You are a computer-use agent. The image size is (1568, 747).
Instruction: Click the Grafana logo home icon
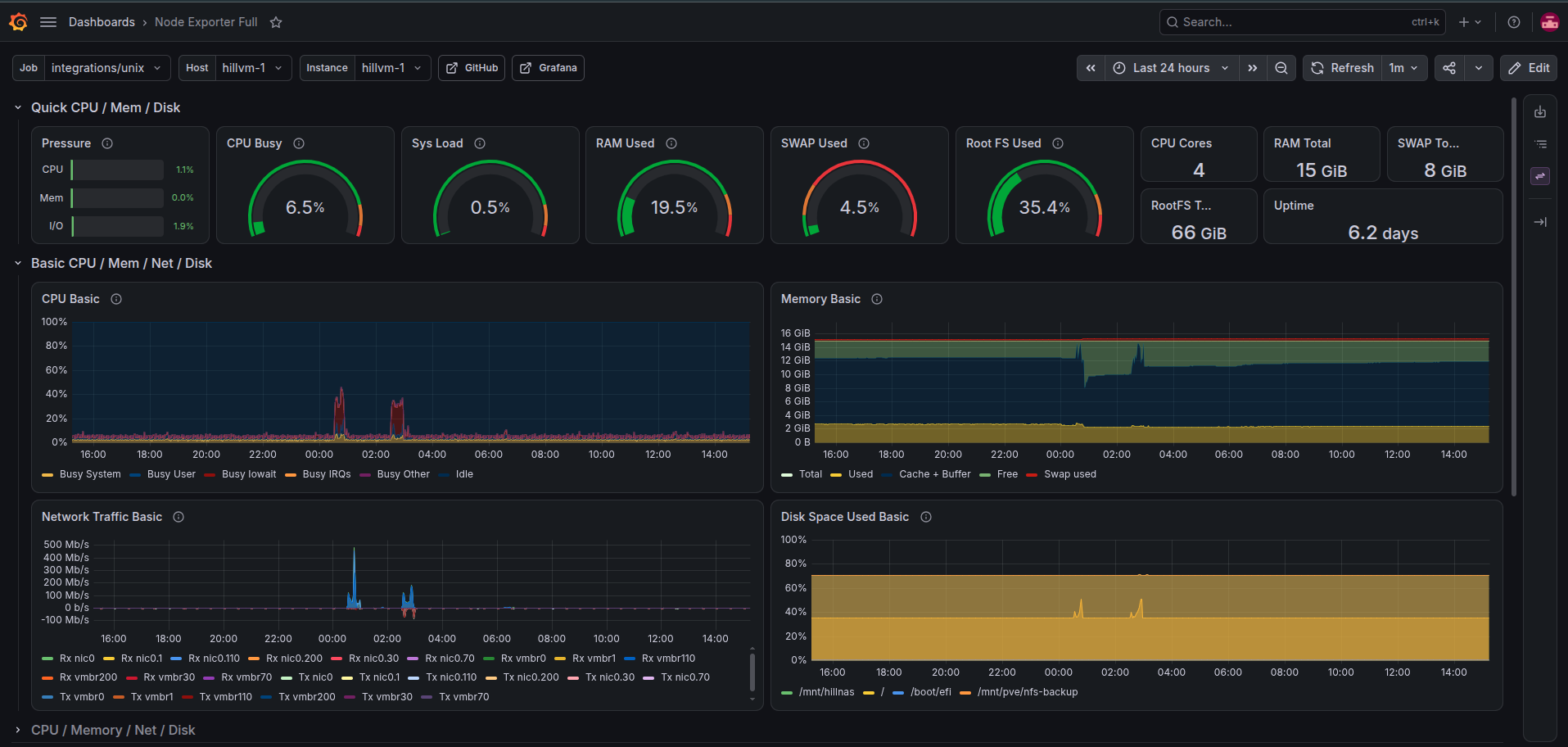[x=19, y=22]
